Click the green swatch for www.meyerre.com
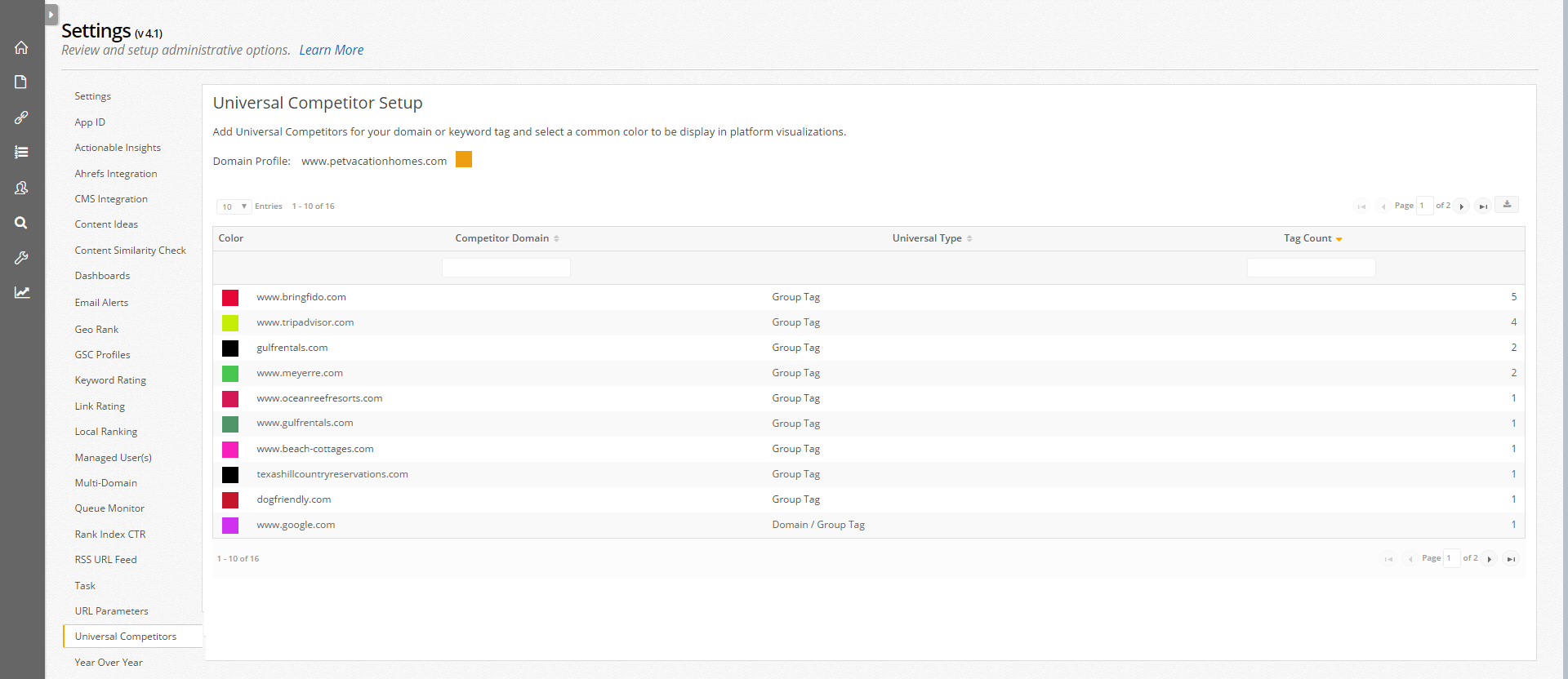This screenshot has height=679, width=1568. coord(230,374)
